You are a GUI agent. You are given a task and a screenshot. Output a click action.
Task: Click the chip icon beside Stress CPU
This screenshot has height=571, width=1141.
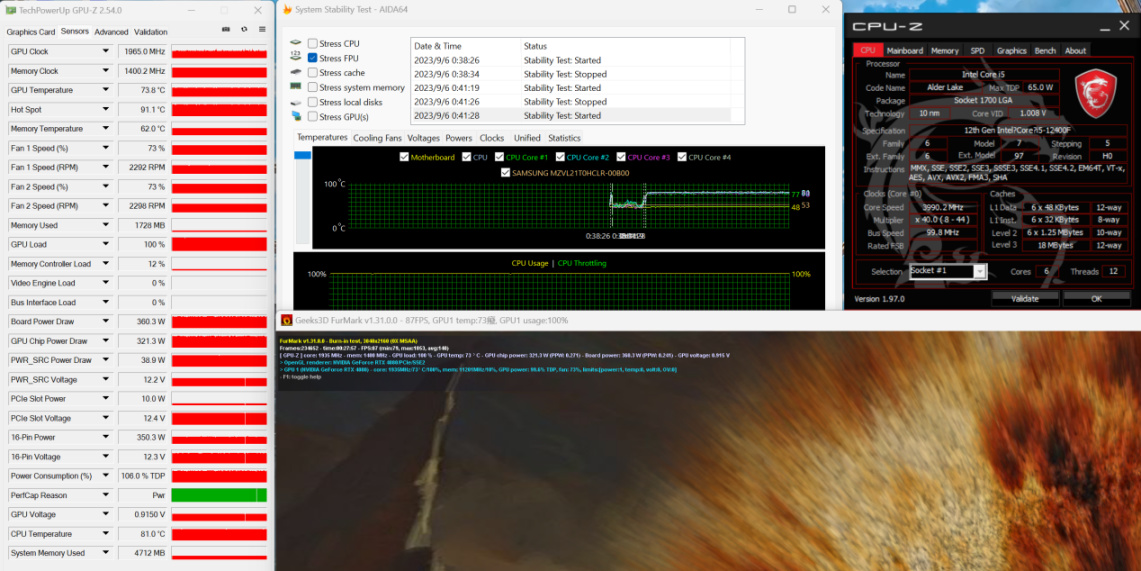[x=295, y=44]
